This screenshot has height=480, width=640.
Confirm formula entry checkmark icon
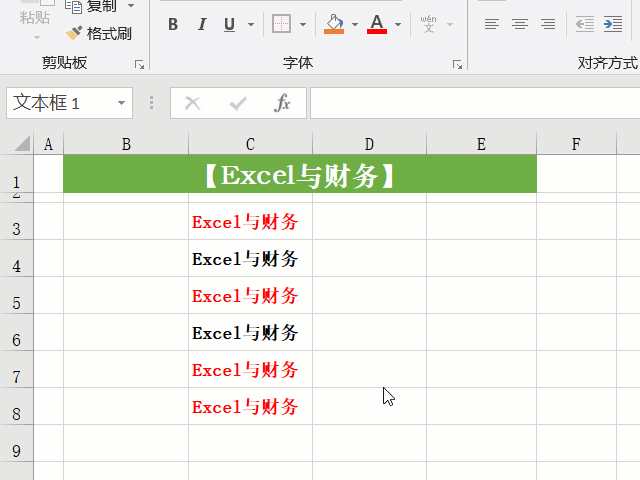[x=238, y=103]
